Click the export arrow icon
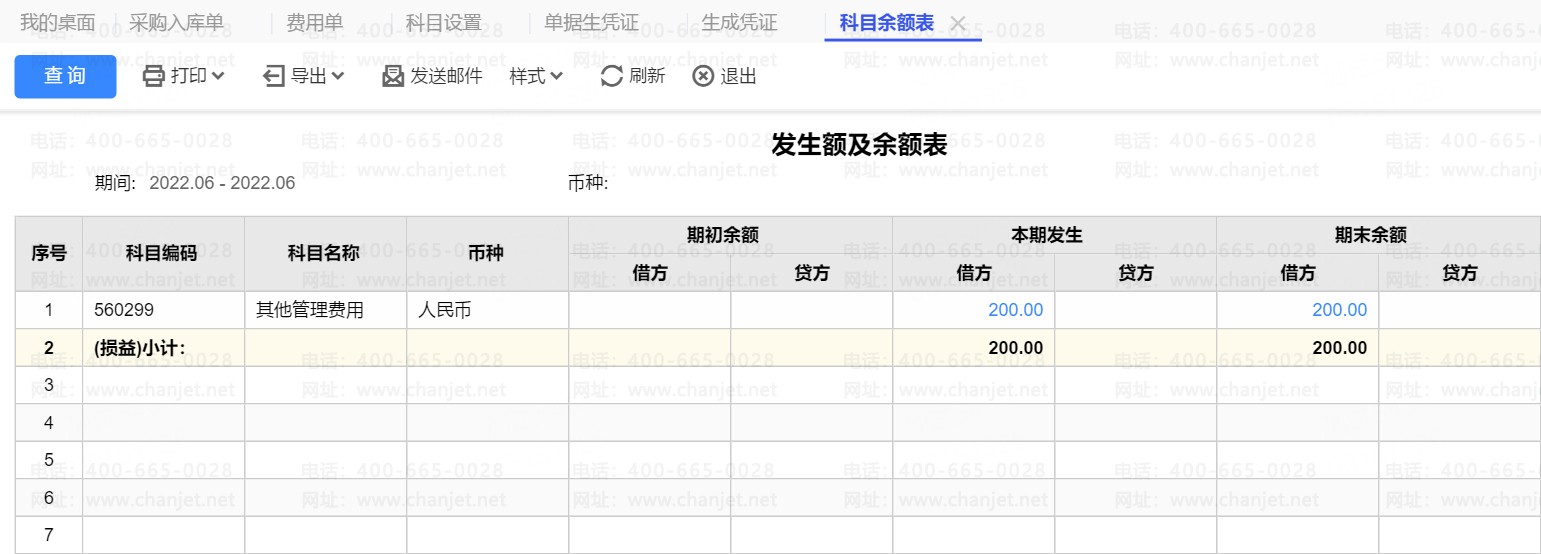 click(274, 76)
